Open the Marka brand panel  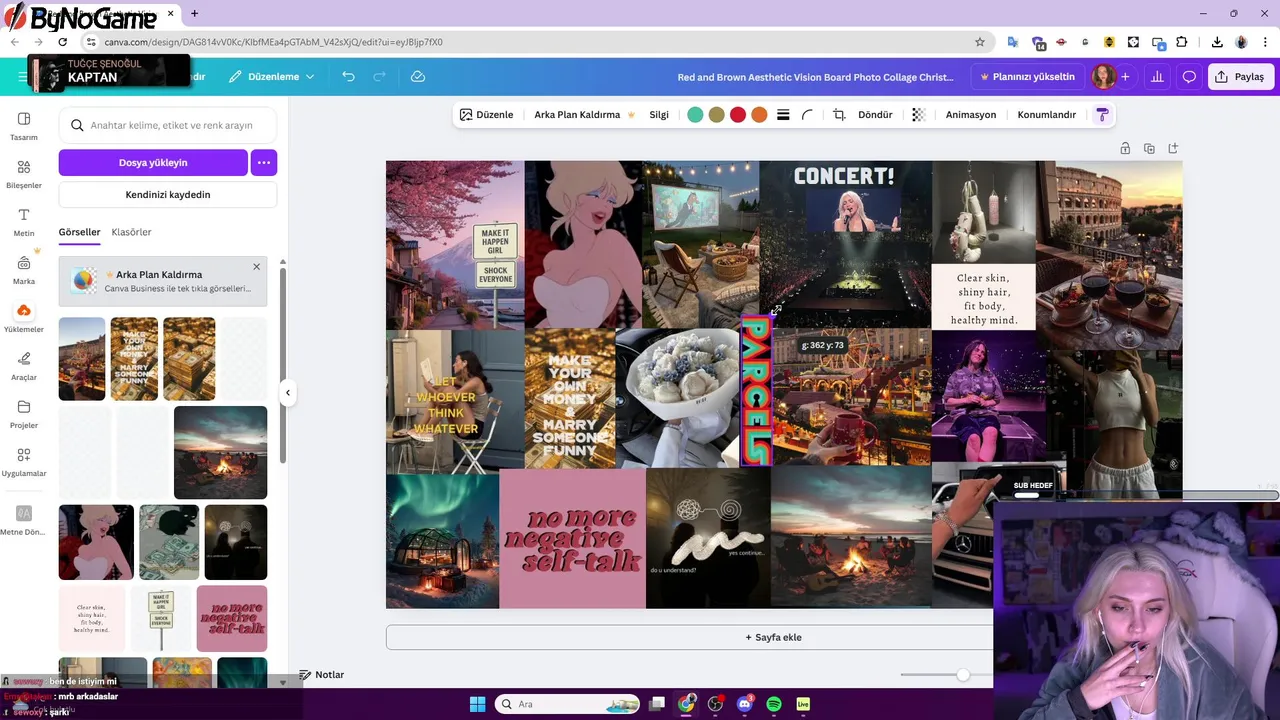24,270
